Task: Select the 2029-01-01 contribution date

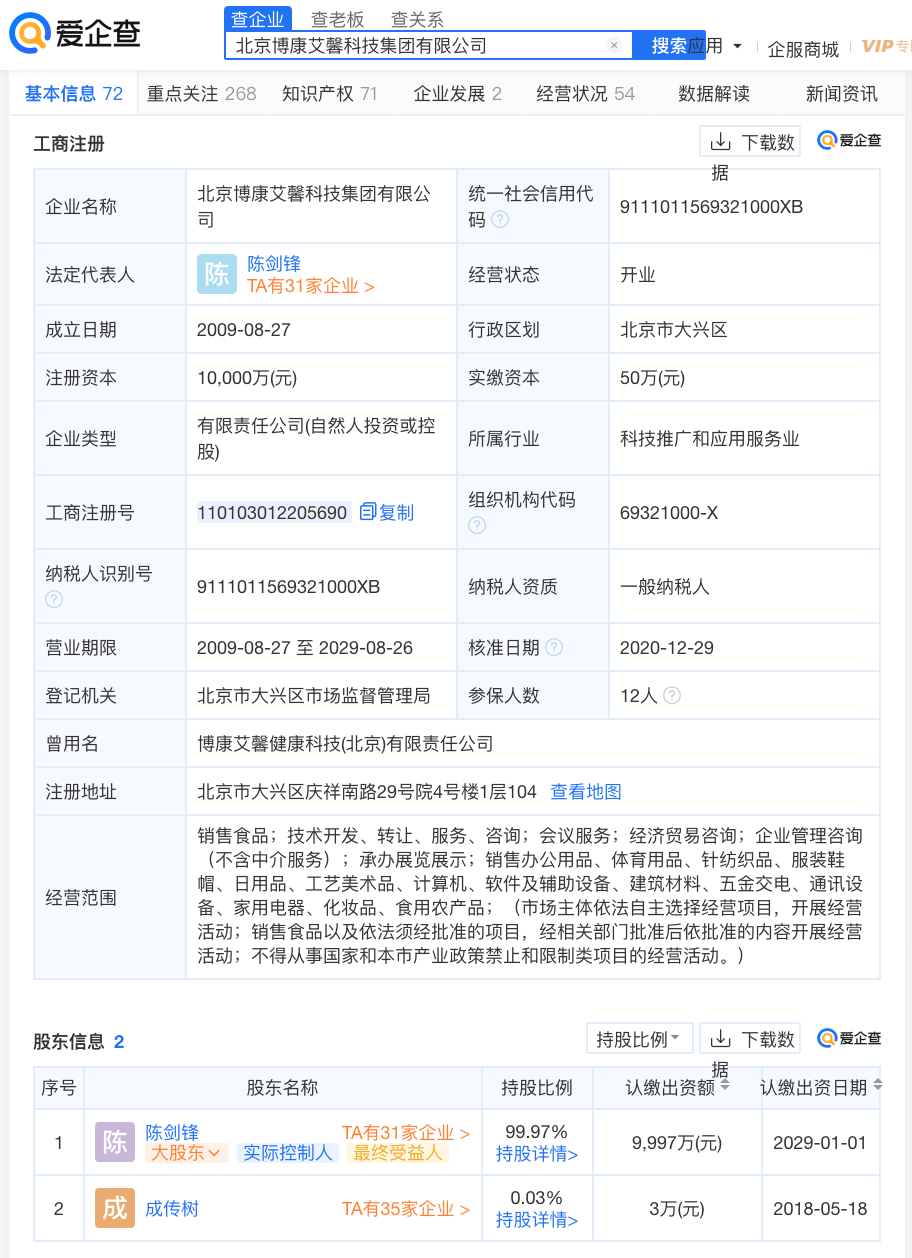Action: 820,1143
